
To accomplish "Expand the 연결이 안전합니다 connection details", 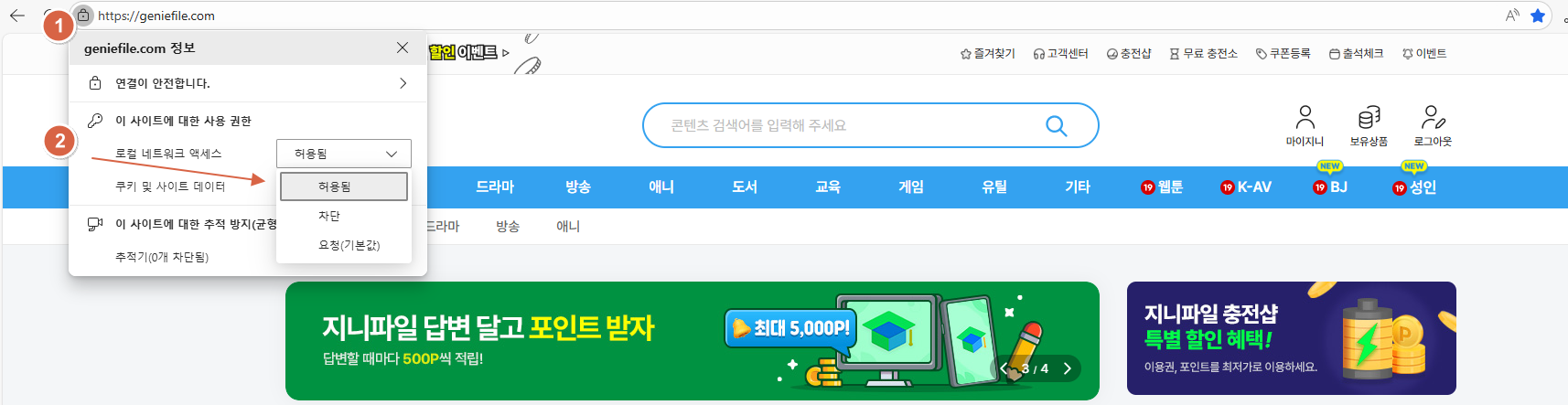I will coord(247,83).
